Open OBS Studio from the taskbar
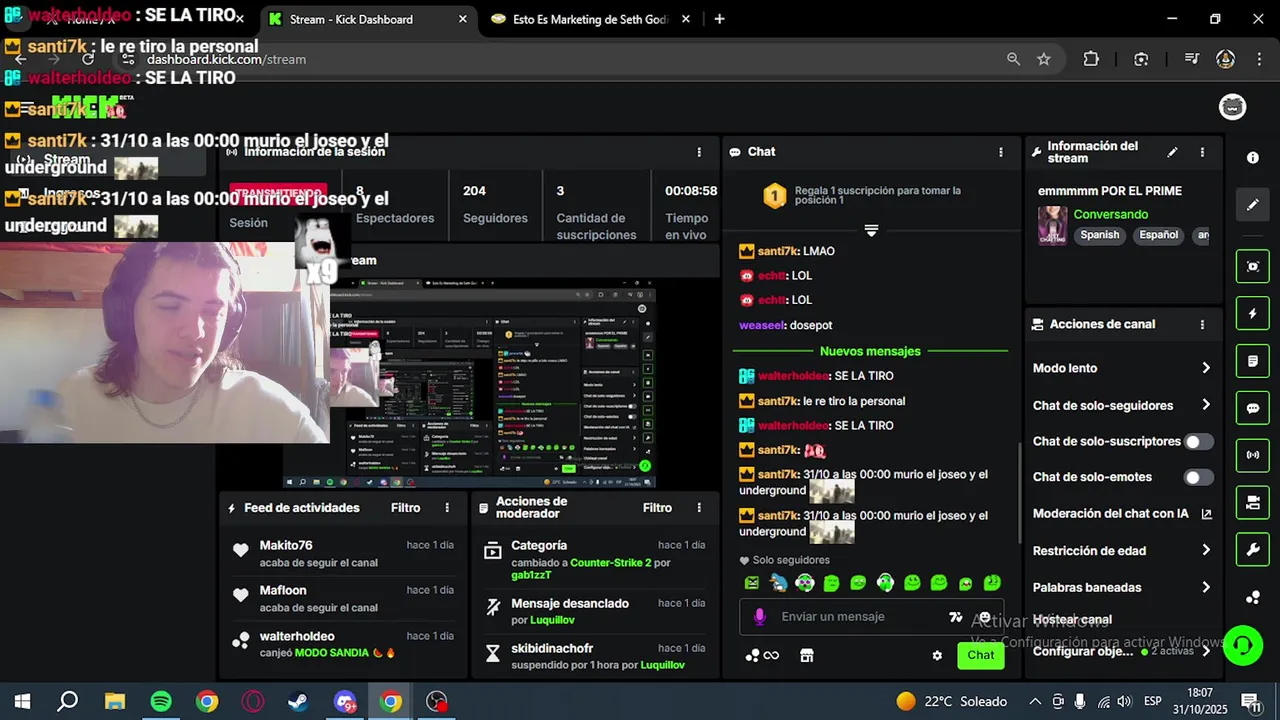The width and height of the screenshot is (1280, 720). tap(437, 701)
